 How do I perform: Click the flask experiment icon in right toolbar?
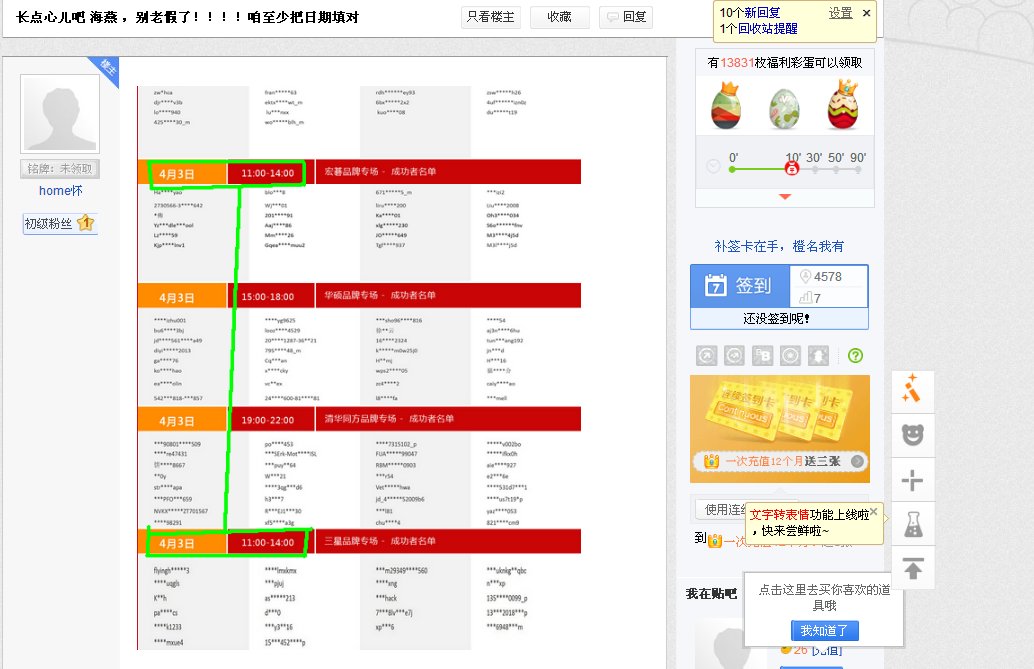913,524
